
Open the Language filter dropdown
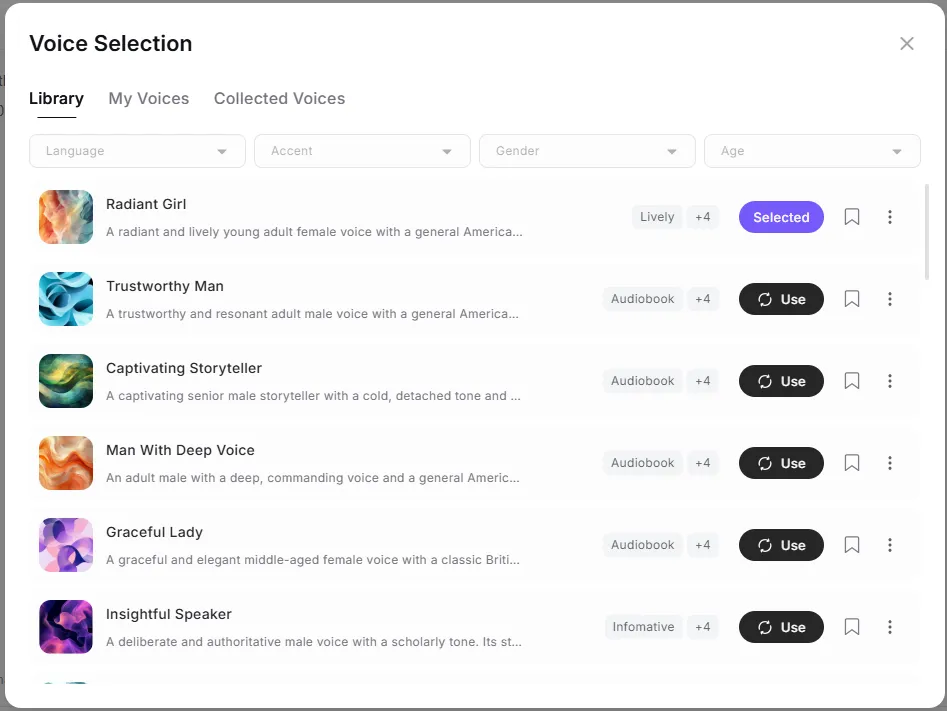[x=136, y=150]
